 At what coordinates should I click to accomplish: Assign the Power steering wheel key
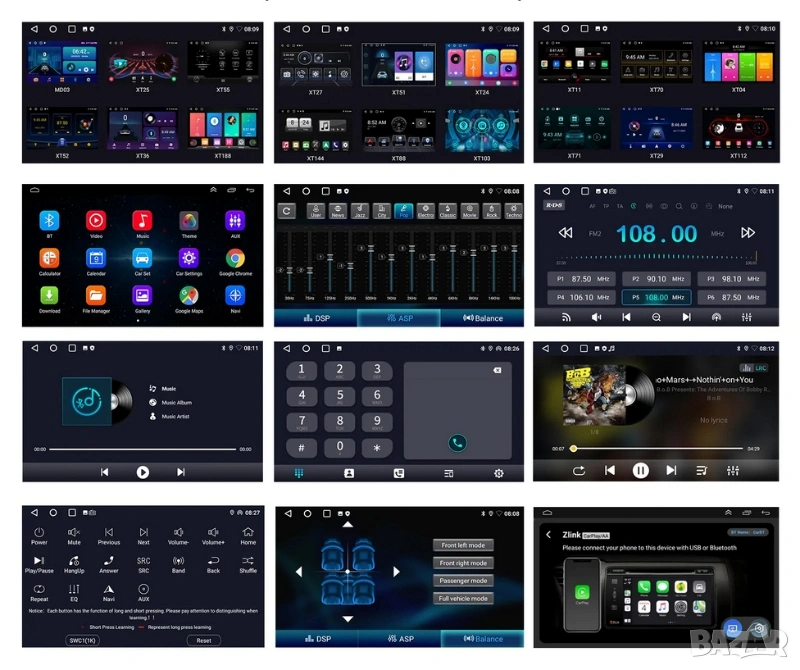point(39,536)
